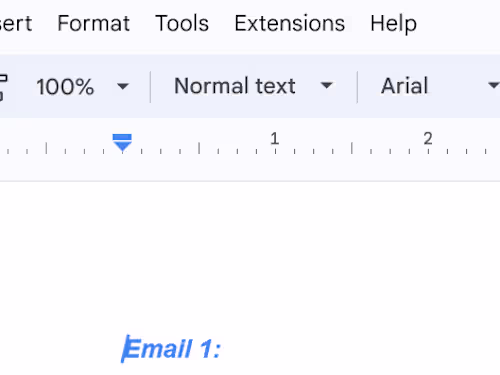The image size is (500, 375).
Task: Select the blue left indent triangle
Action: click(122, 146)
